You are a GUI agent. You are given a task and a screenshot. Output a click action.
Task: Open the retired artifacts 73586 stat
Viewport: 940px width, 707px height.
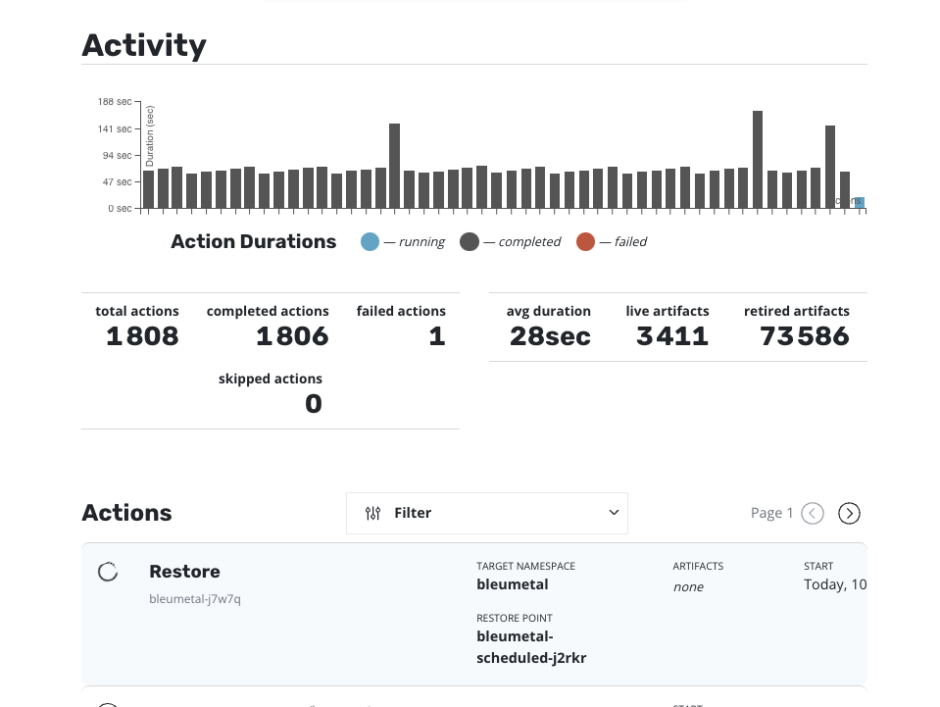tap(803, 336)
